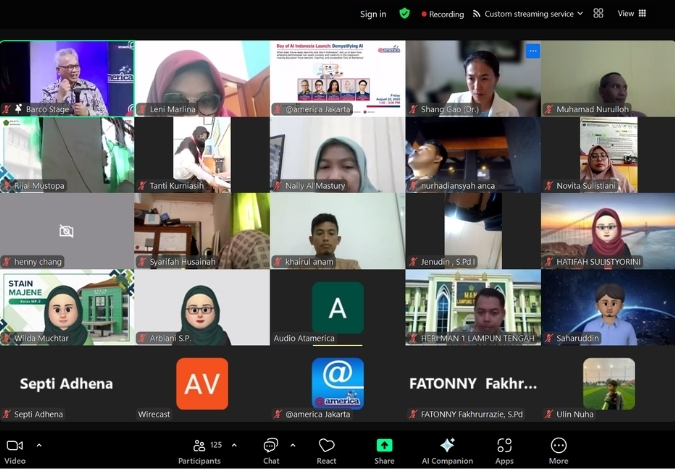Select the Jenudin, S.Pd.I video tile

(x=473, y=231)
